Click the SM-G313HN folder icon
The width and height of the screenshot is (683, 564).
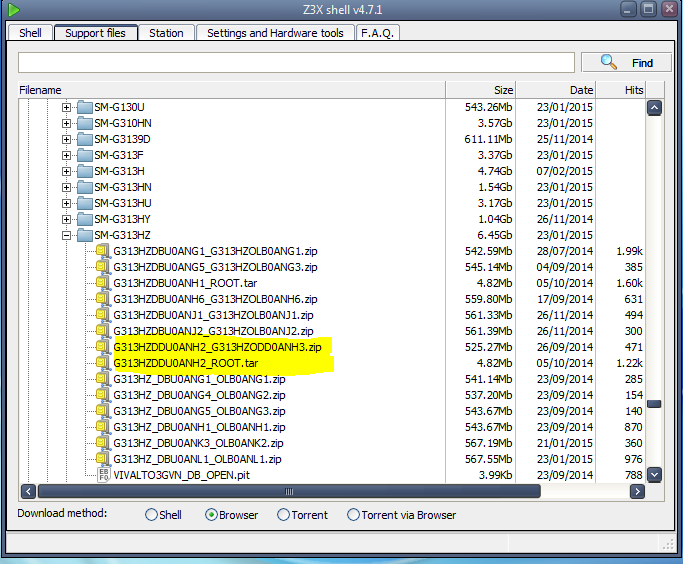[x=85, y=187]
